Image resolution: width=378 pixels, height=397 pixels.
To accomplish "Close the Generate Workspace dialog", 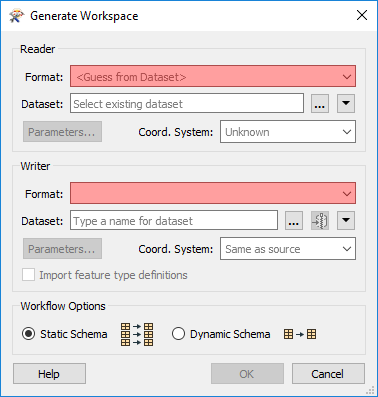I will (362, 15).
